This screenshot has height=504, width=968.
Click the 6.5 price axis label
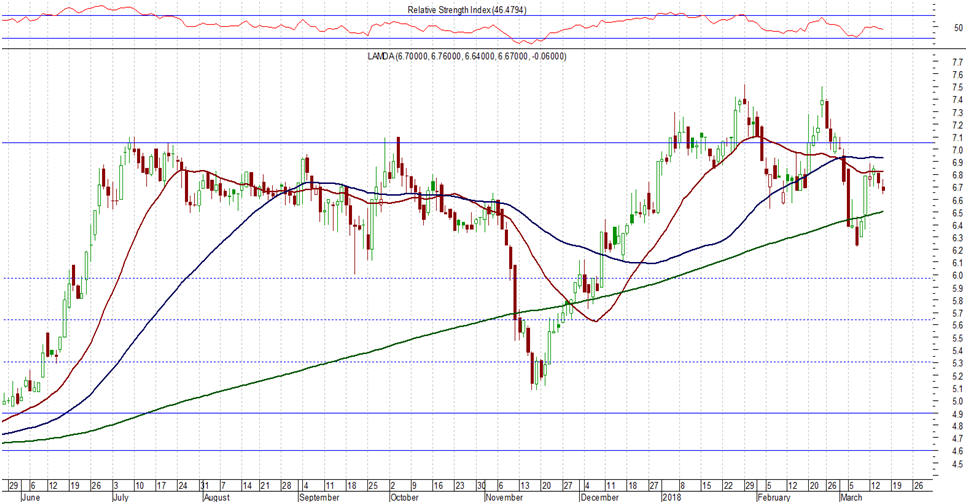(958, 213)
